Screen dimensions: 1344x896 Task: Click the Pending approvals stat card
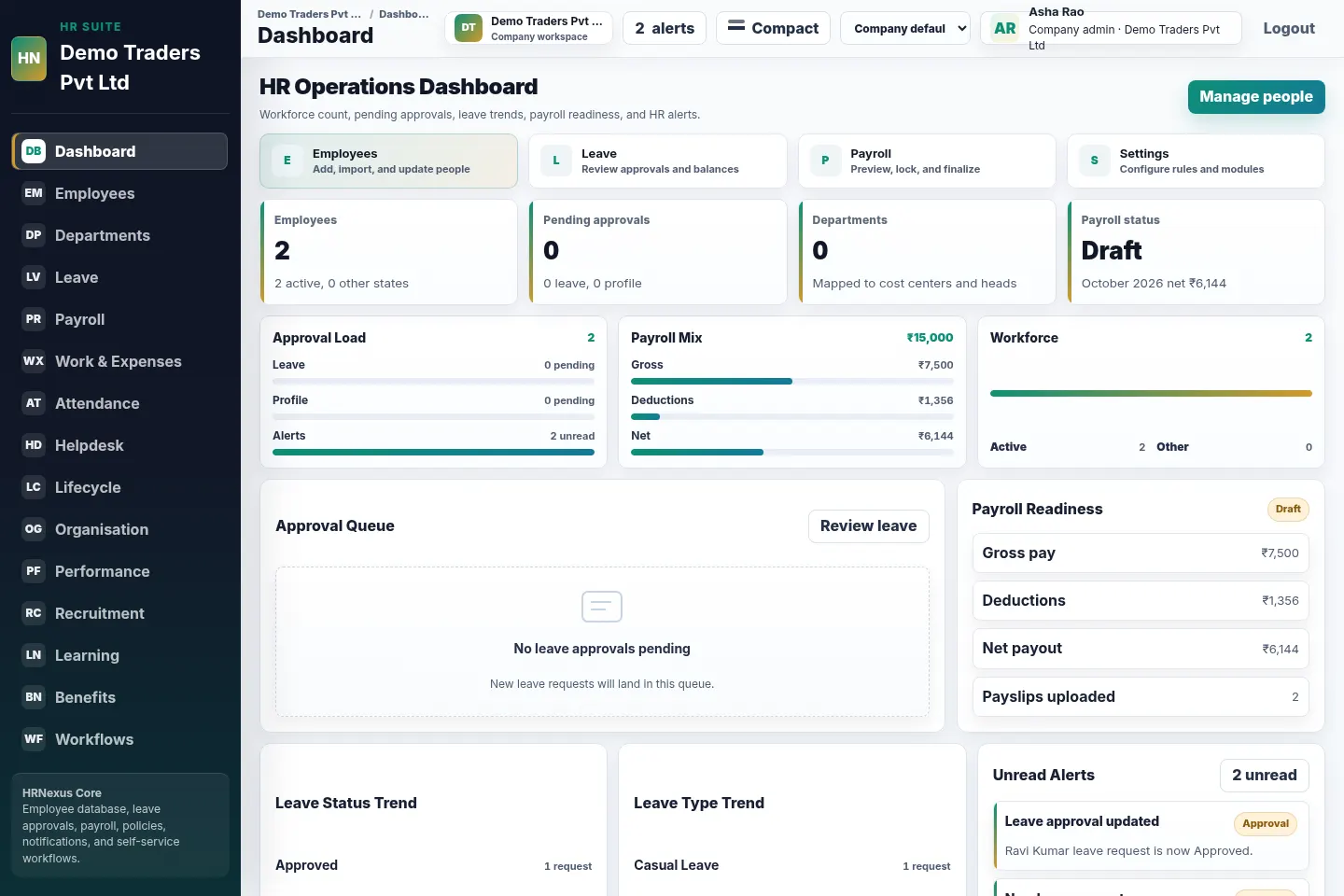pyautogui.click(x=657, y=252)
